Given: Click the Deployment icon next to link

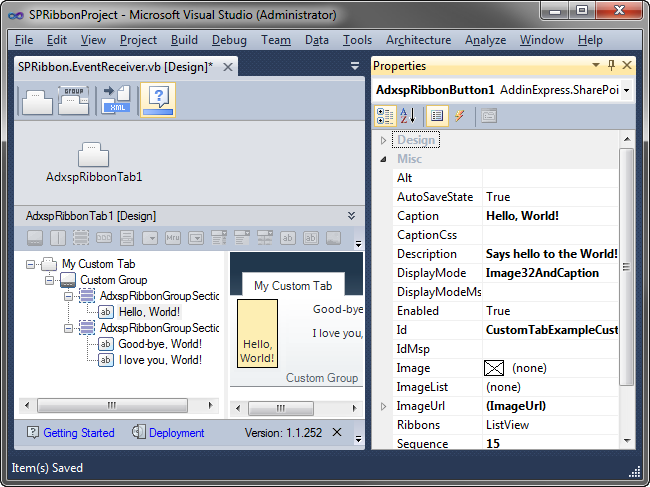Looking at the screenshot, I should (x=139, y=432).
